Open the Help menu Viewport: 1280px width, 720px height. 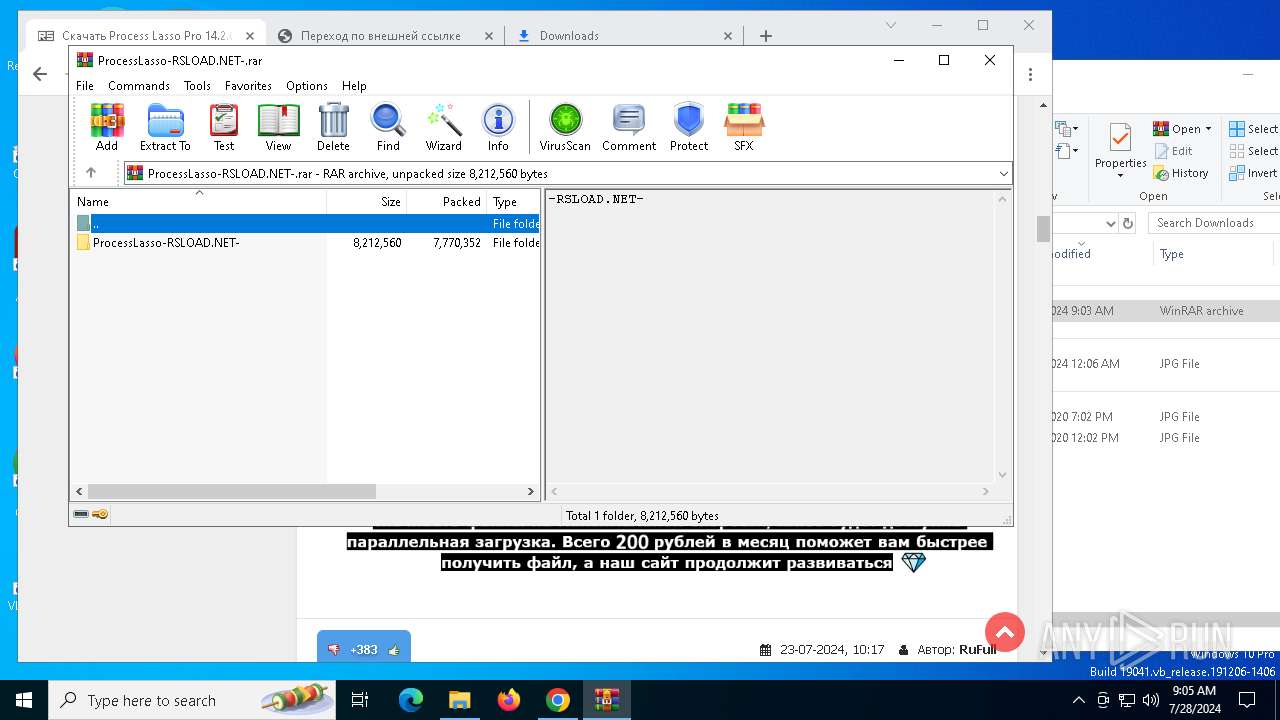pyautogui.click(x=354, y=86)
